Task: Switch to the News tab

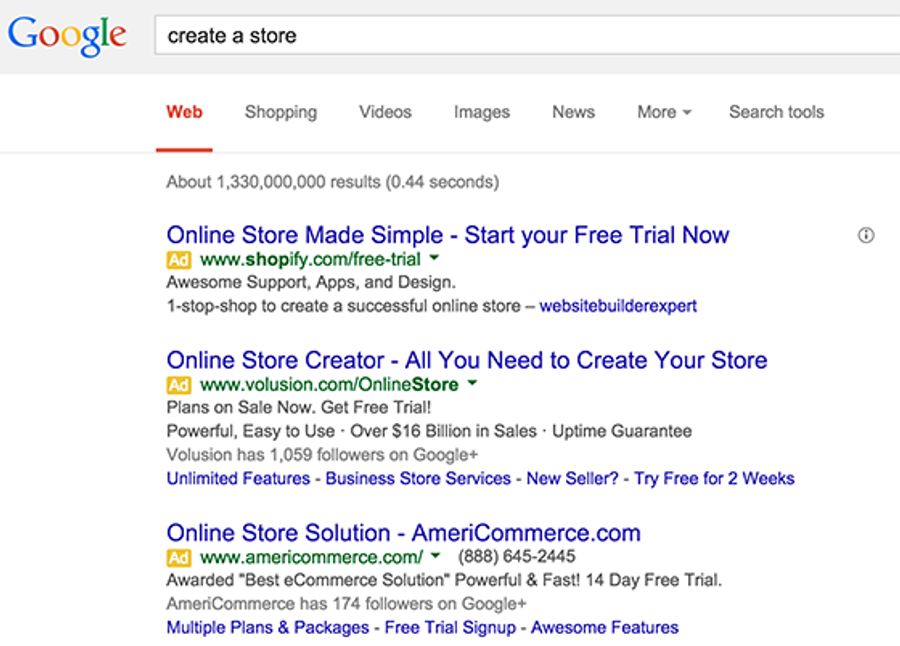Action: (x=573, y=112)
